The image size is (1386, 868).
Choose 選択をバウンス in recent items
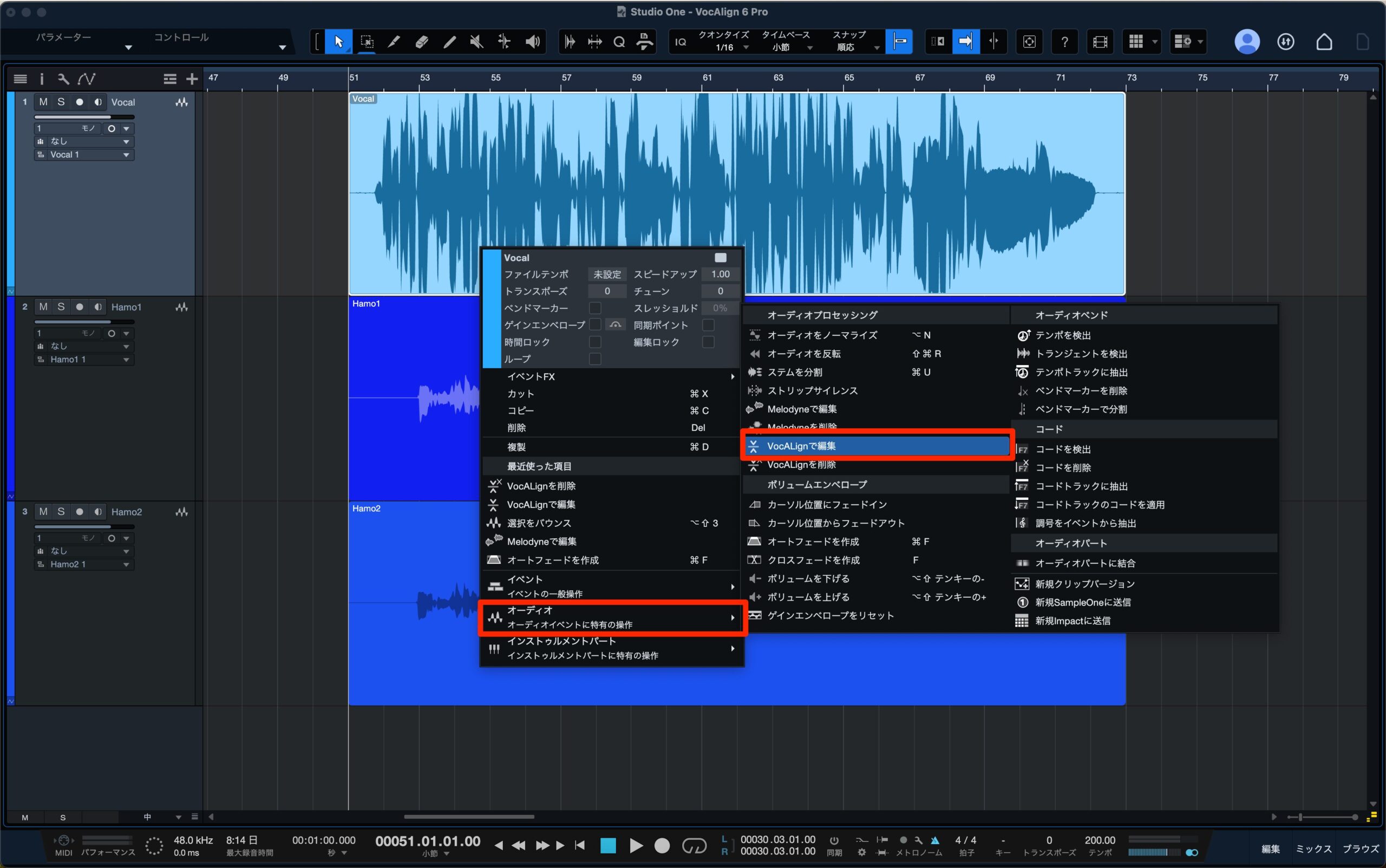(611, 523)
